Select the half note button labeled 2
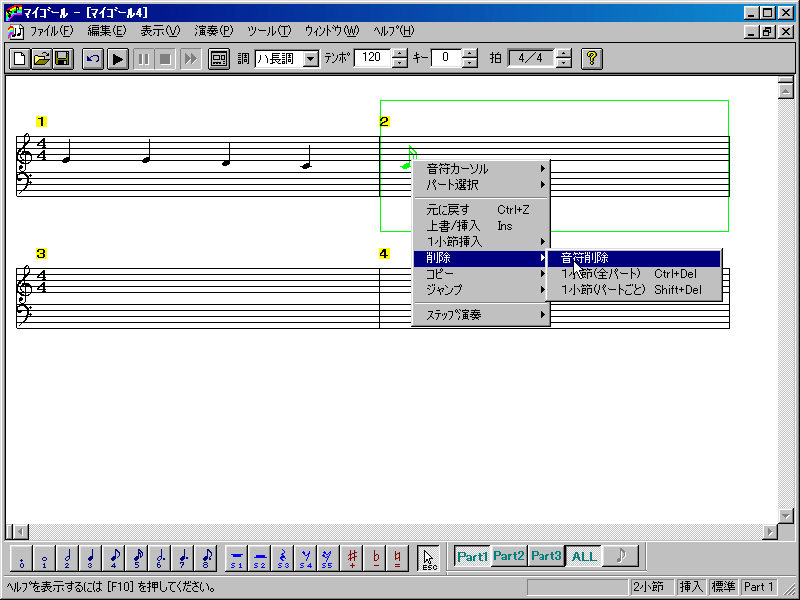800x600 pixels. click(x=67, y=558)
